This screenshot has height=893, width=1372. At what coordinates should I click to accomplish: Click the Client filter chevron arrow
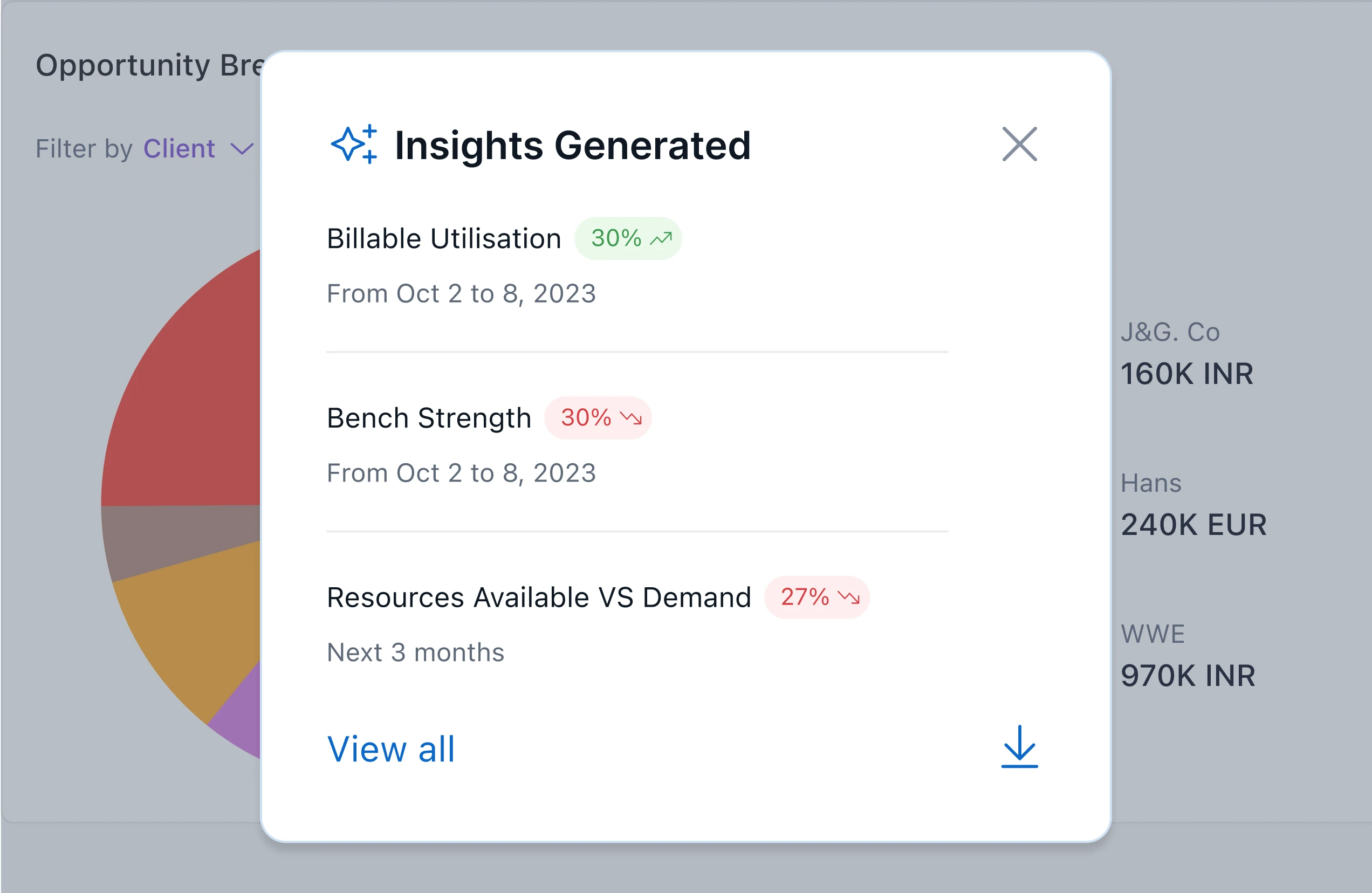242,149
